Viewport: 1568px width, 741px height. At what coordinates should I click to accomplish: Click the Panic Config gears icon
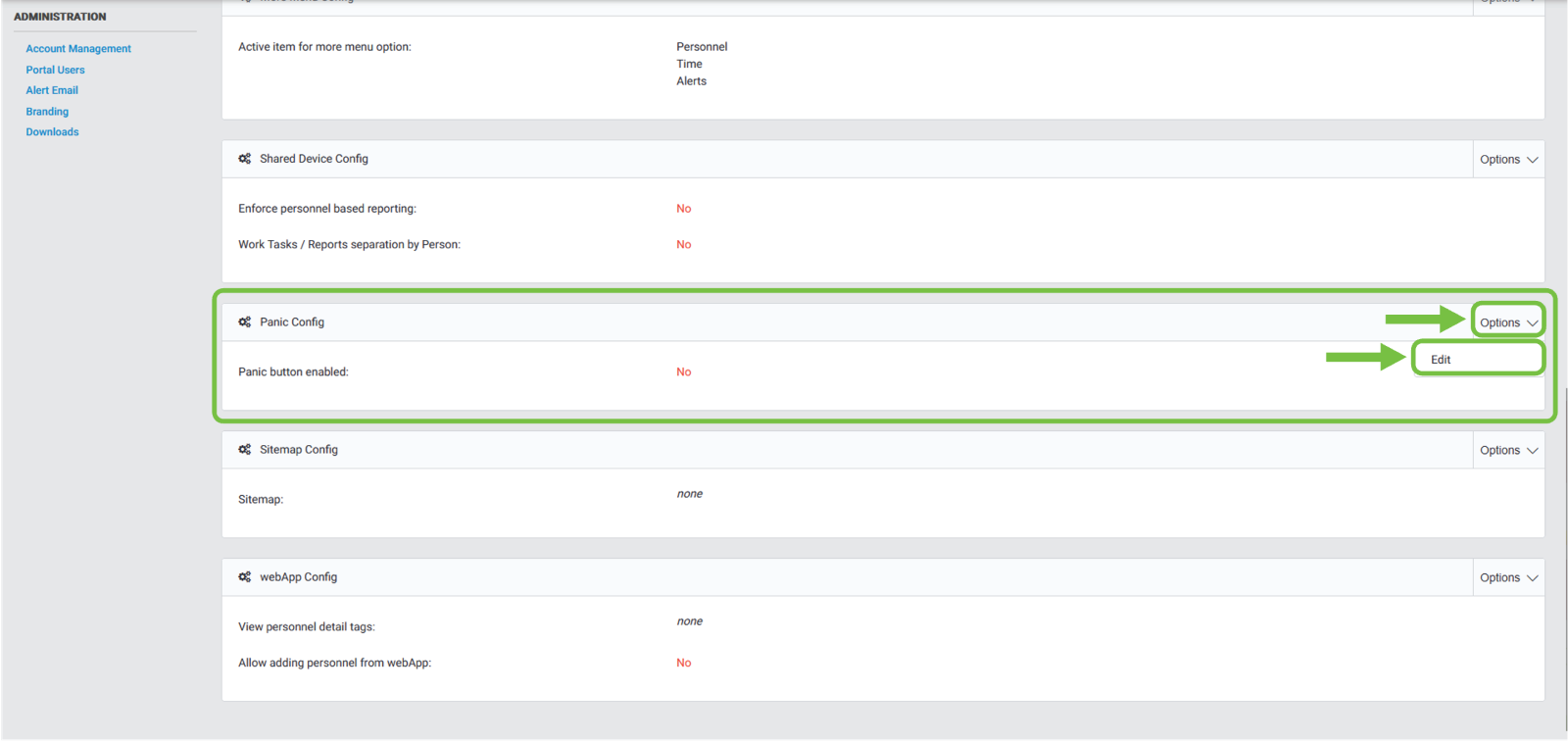click(x=244, y=322)
